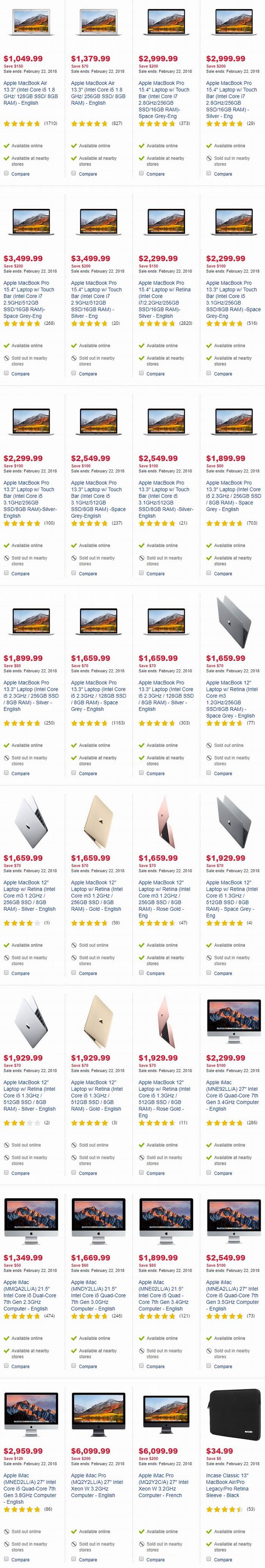Click Sold out online icon for Space Grey MacBook m3

pyautogui.click(x=209, y=746)
